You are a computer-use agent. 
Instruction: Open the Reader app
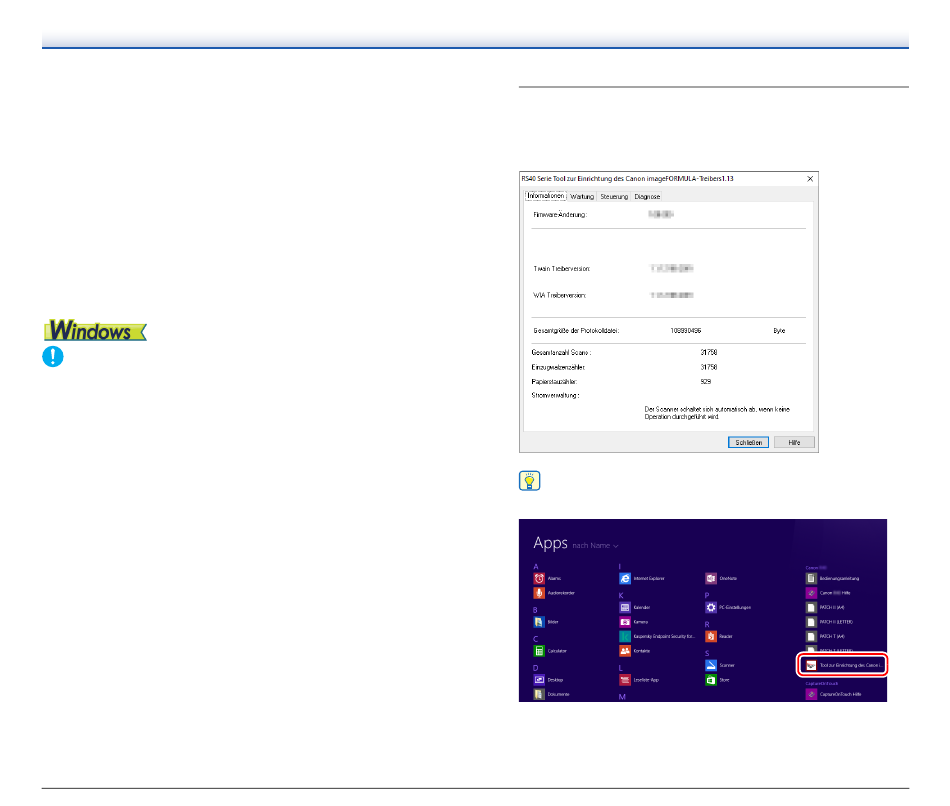[x=711, y=636]
